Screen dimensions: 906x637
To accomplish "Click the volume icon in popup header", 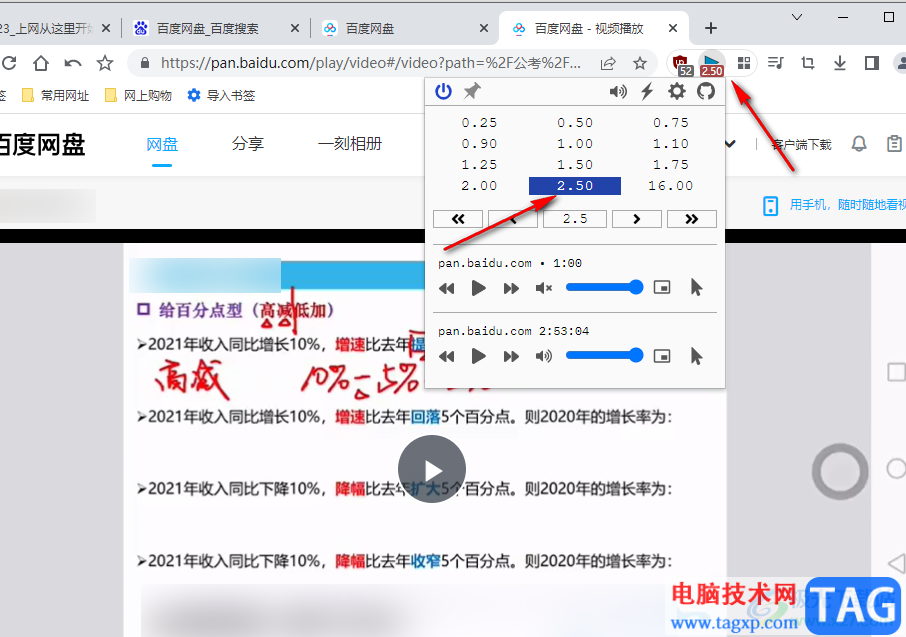I will coord(618,91).
